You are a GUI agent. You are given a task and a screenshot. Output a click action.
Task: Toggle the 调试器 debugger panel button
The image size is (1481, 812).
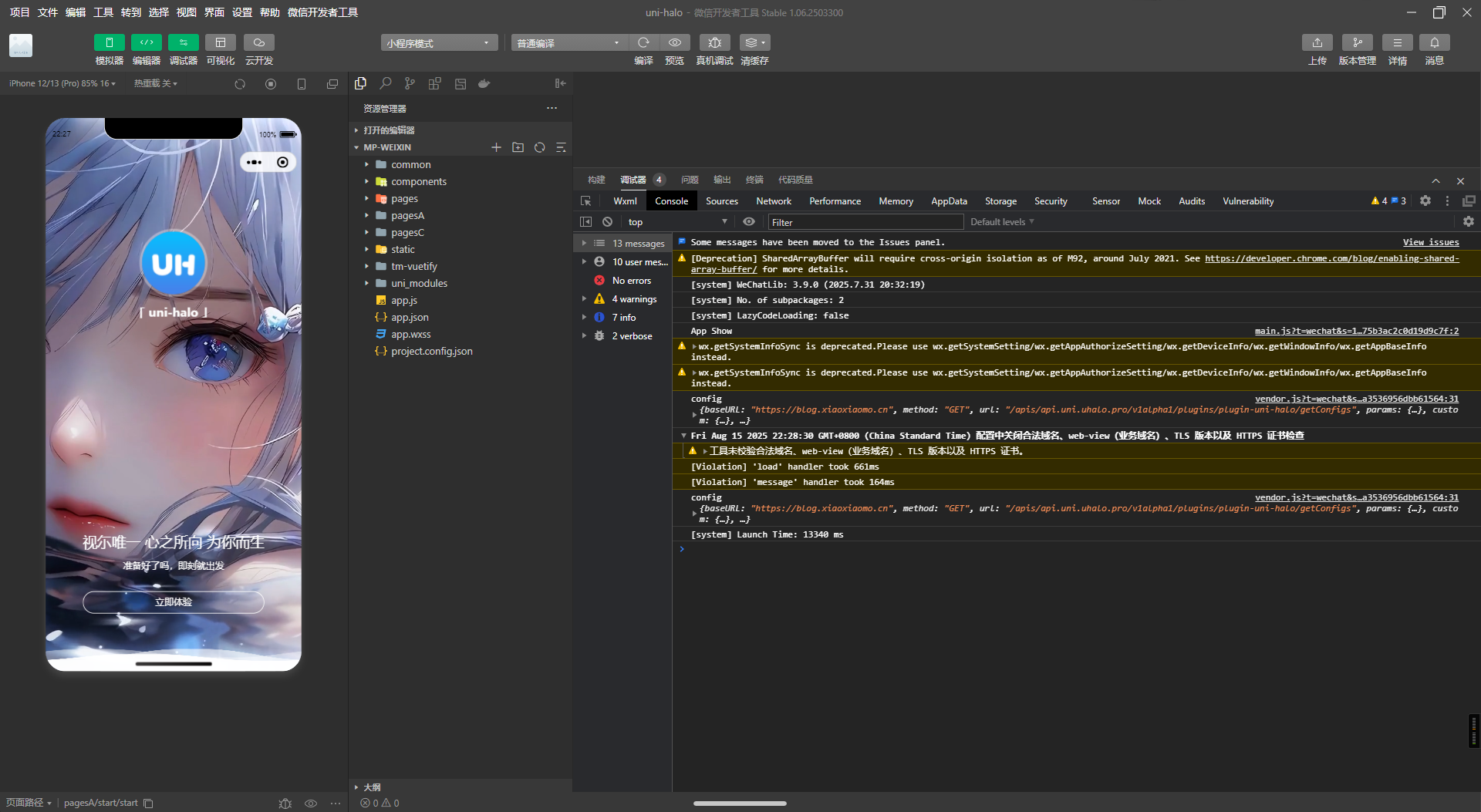point(183,42)
